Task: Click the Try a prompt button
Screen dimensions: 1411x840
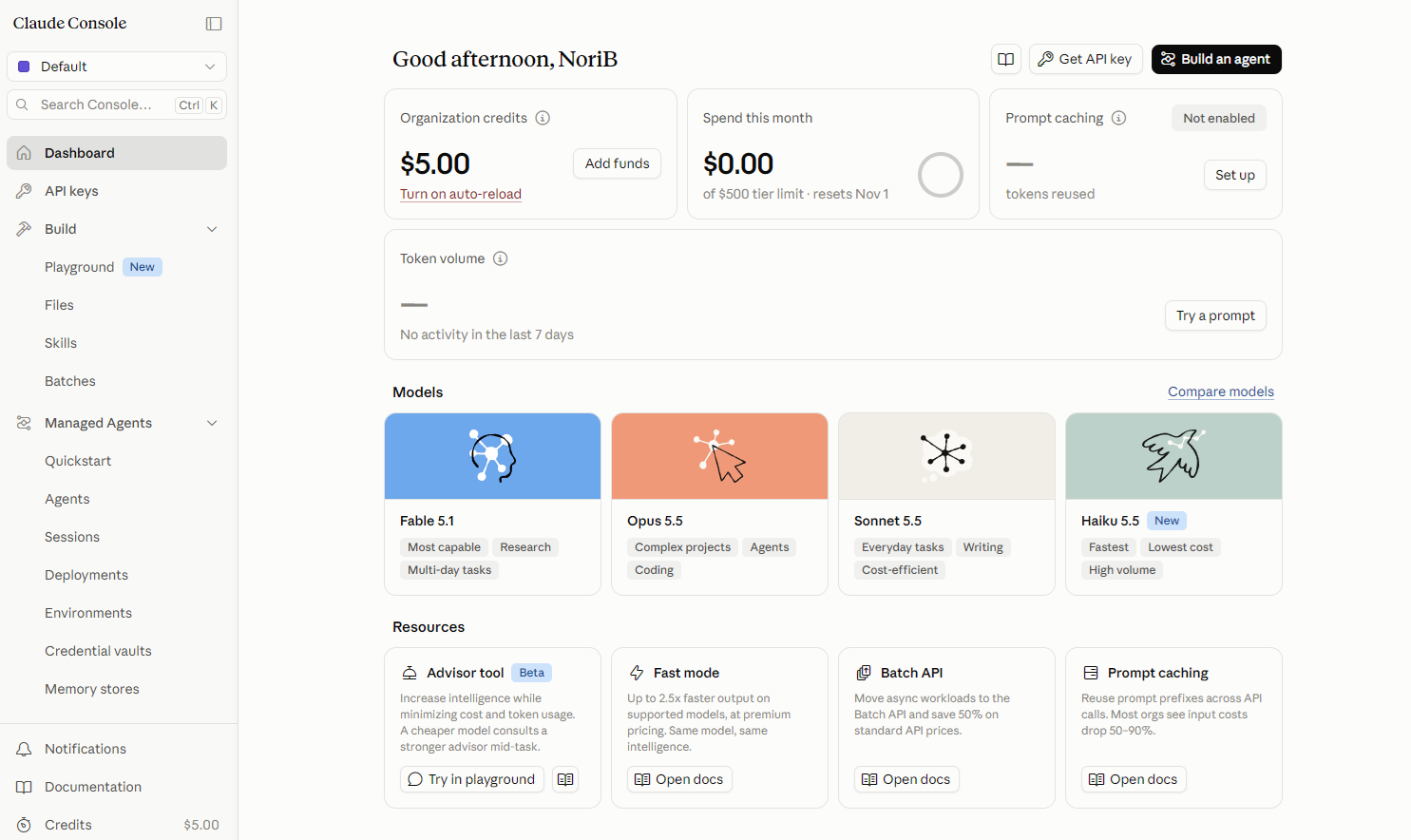Action: tap(1215, 315)
